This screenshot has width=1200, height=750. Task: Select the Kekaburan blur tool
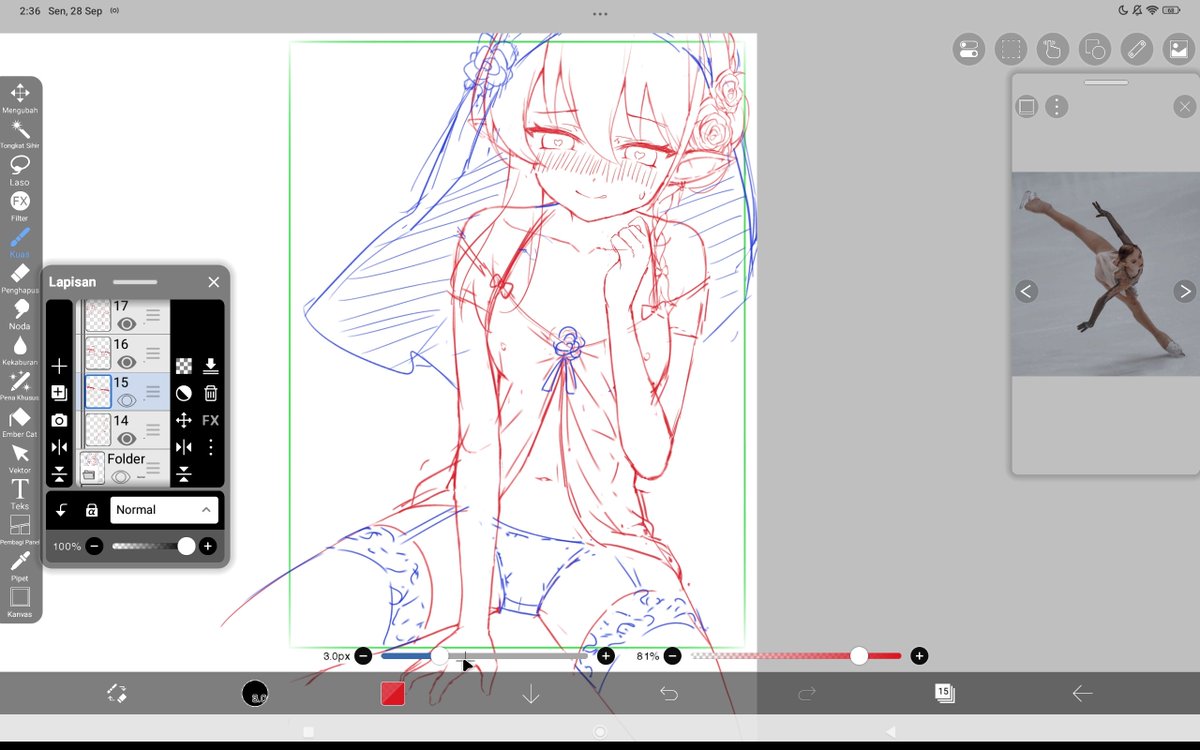pyautogui.click(x=20, y=350)
